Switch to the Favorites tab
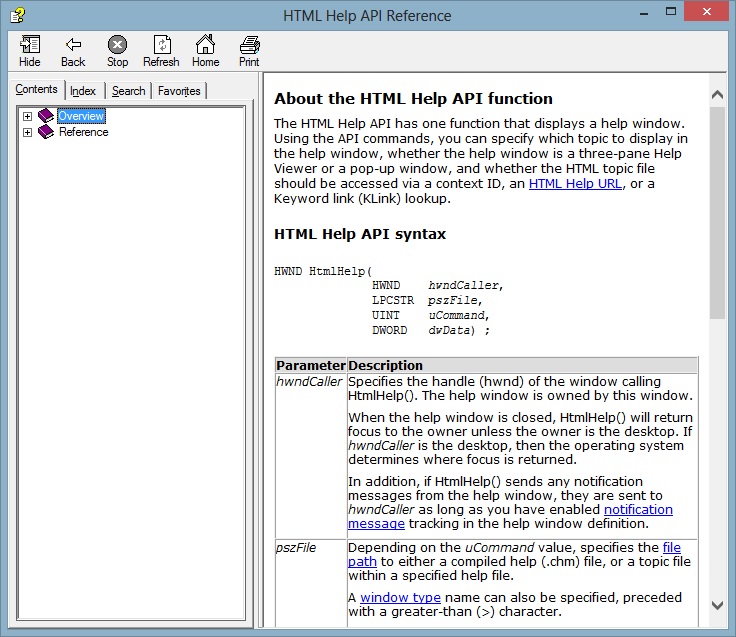This screenshot has width=736, height=637. click(179, 91)
